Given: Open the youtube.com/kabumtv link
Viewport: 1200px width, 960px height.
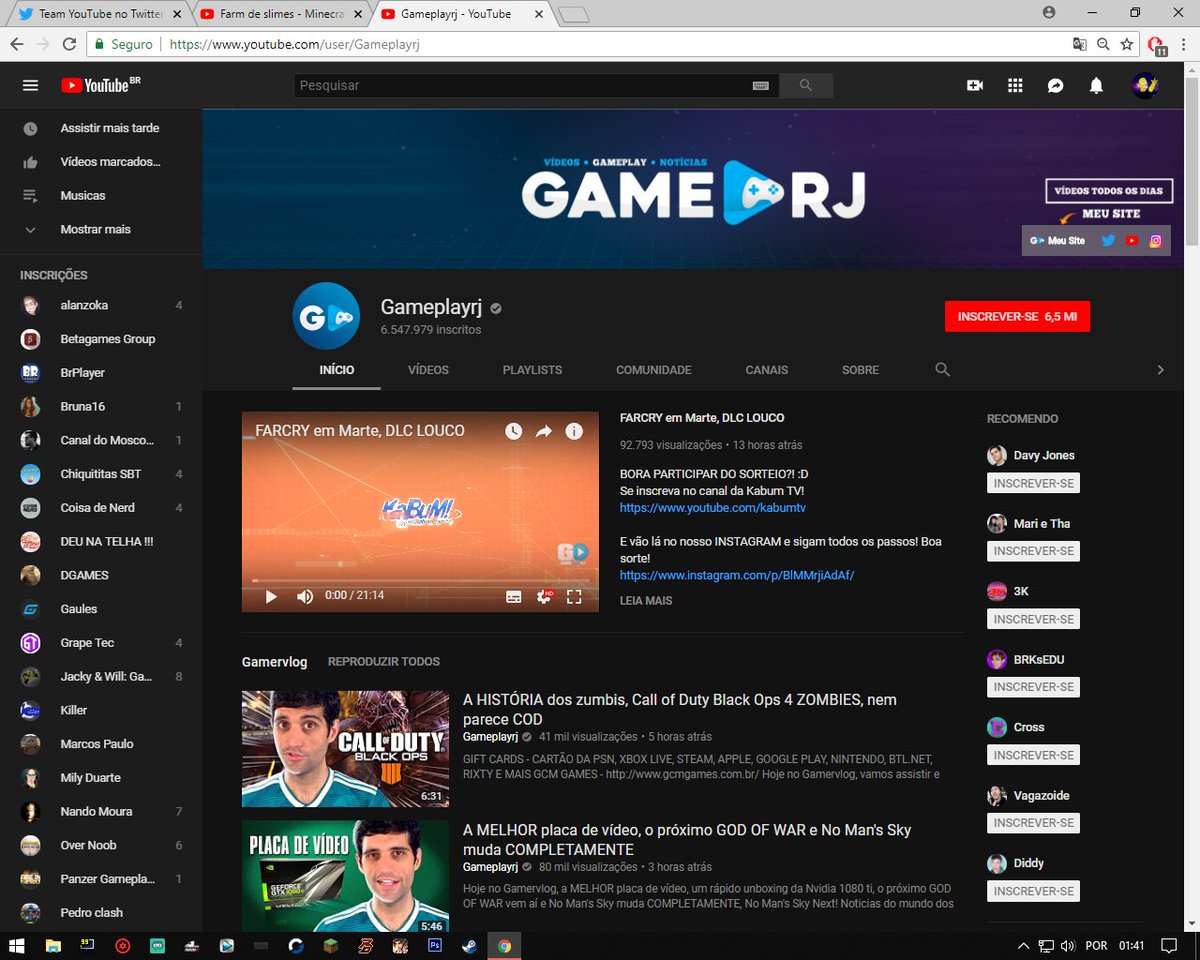Looking at the screenshot, I should pyautogui.click(x=713, y=508).
